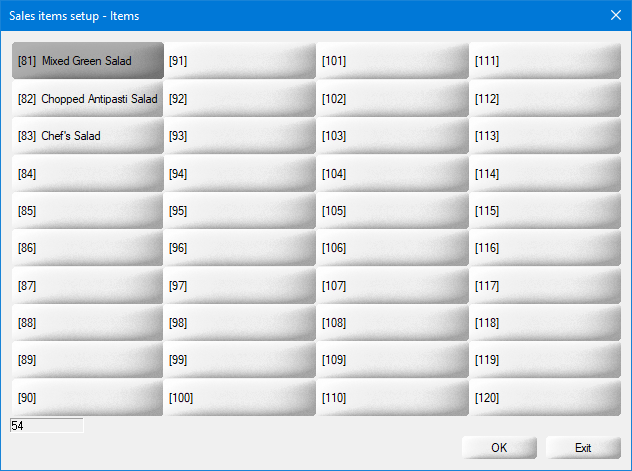Image resolution: width=632 pixels, height=471 pixels.
Task: Click item slot 110
Action: 392,398
